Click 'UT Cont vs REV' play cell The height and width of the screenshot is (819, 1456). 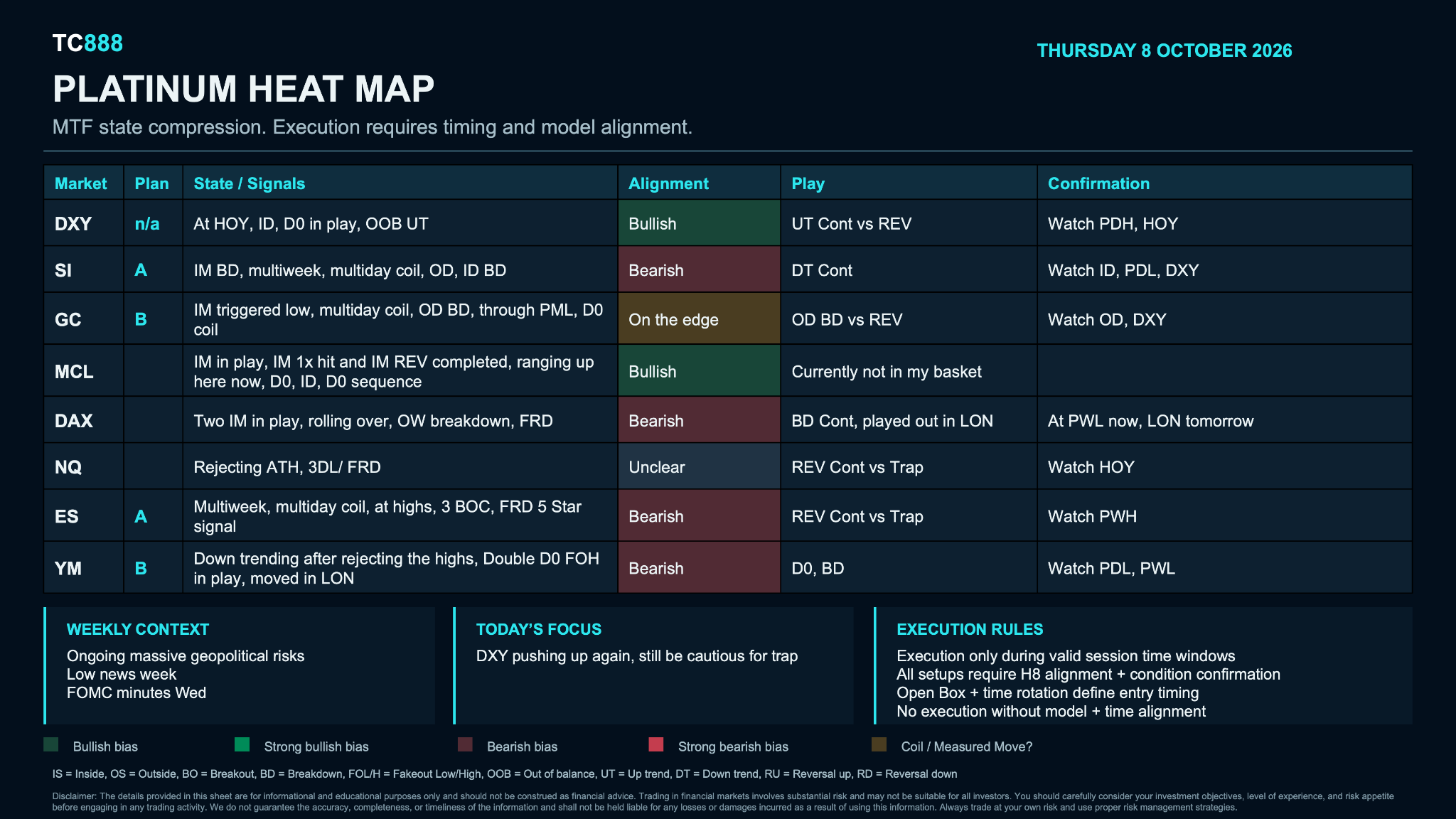(x=909, y=223)
